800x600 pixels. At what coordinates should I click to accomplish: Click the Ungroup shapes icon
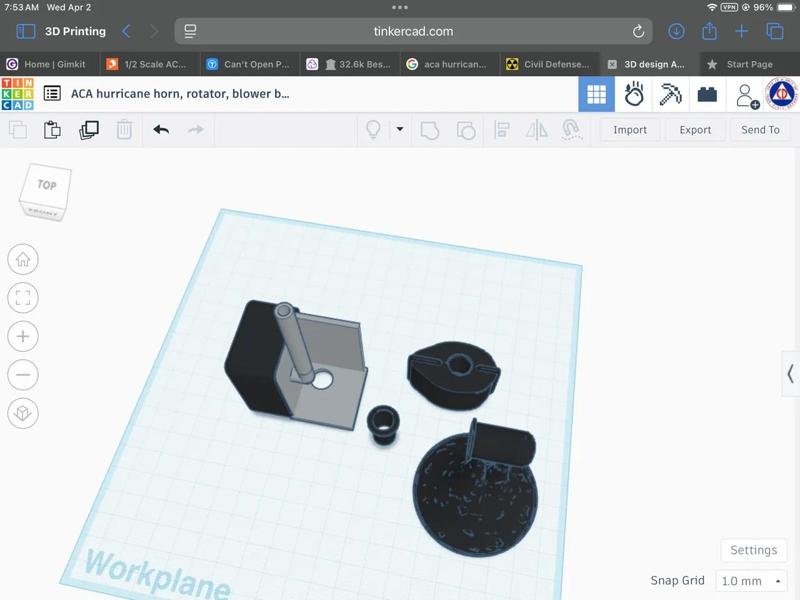(x=466, y=131)
